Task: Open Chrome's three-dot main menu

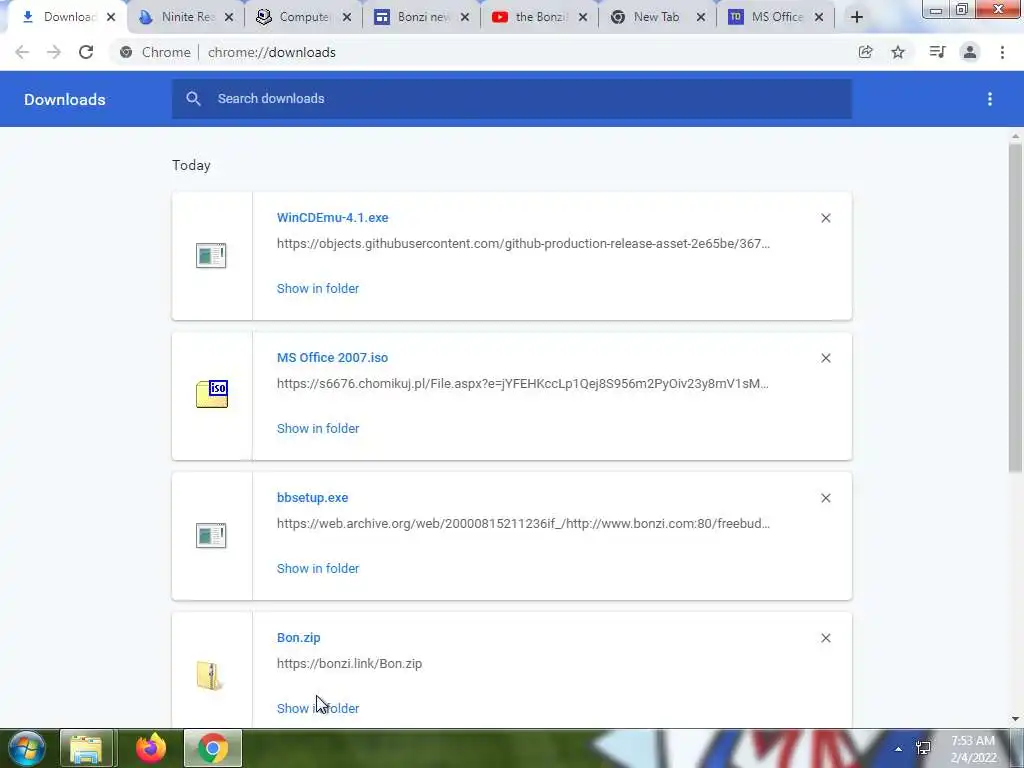Action: click(x=1002, y=52)
